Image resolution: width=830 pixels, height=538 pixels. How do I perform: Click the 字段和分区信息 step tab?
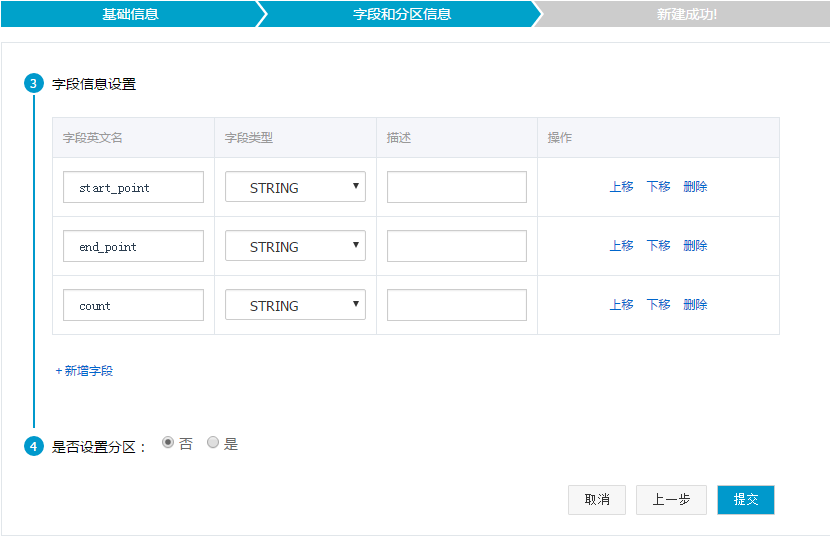402,14
